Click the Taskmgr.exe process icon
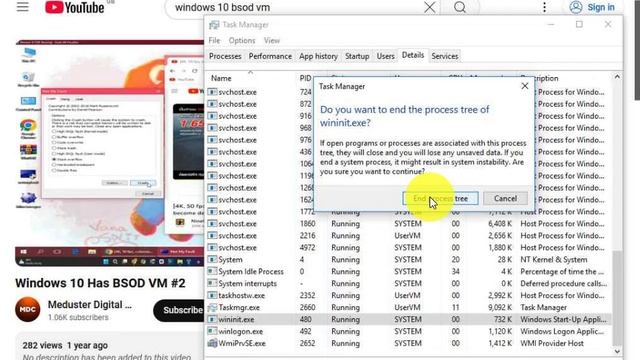Image resolution: width=640 pixels, height=360 pixels. click(x=212, y=307)
